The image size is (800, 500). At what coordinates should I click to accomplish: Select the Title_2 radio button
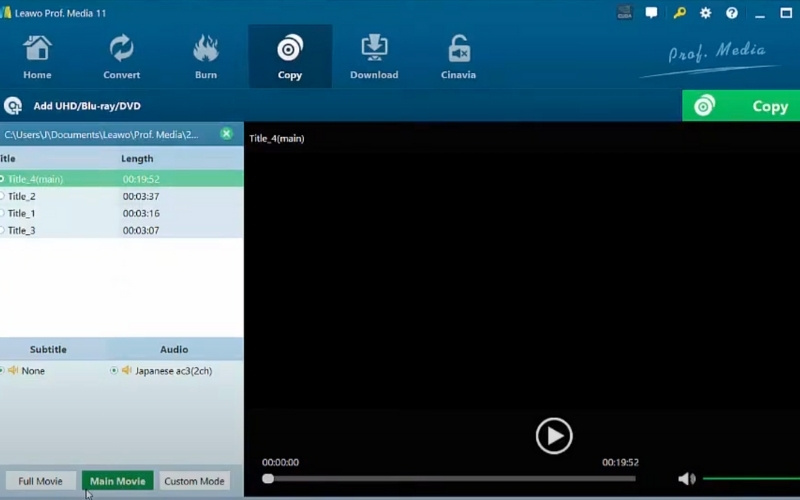[2, 196]
